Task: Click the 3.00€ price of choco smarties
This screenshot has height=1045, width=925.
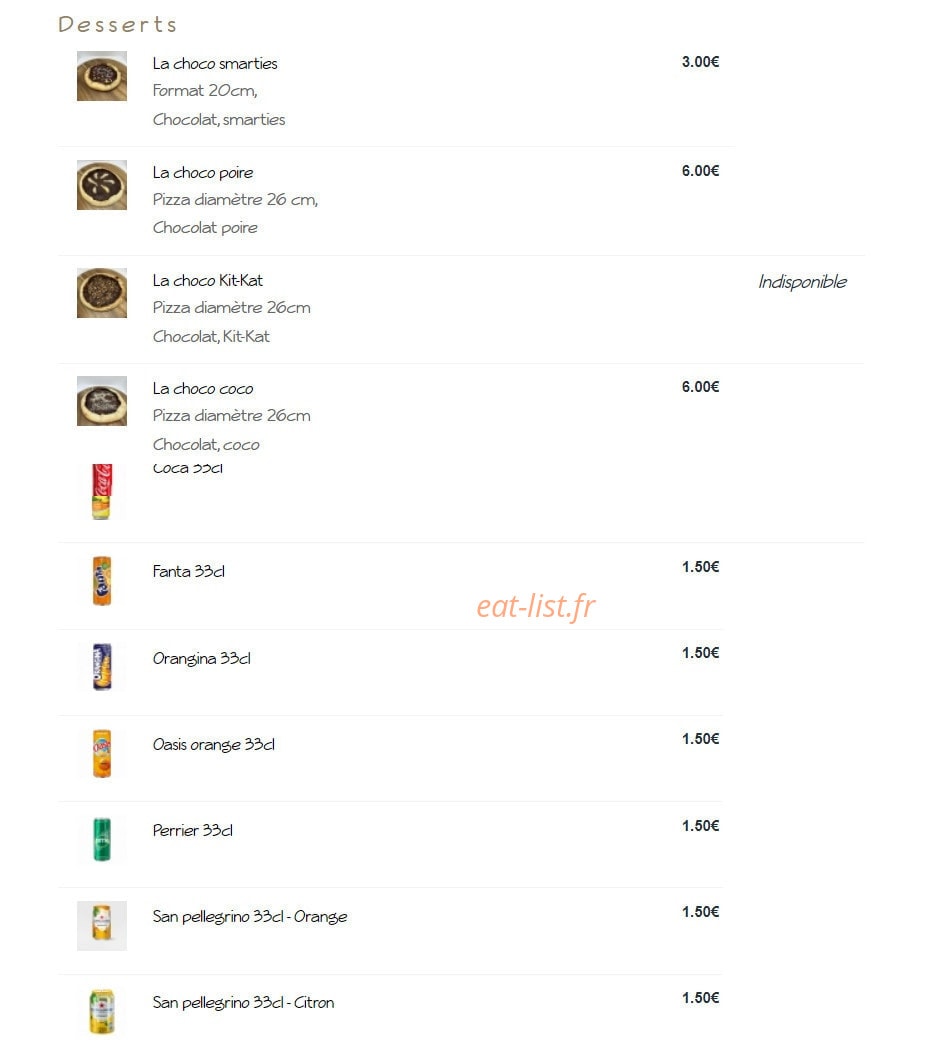Action: click(x=700, y=62)
